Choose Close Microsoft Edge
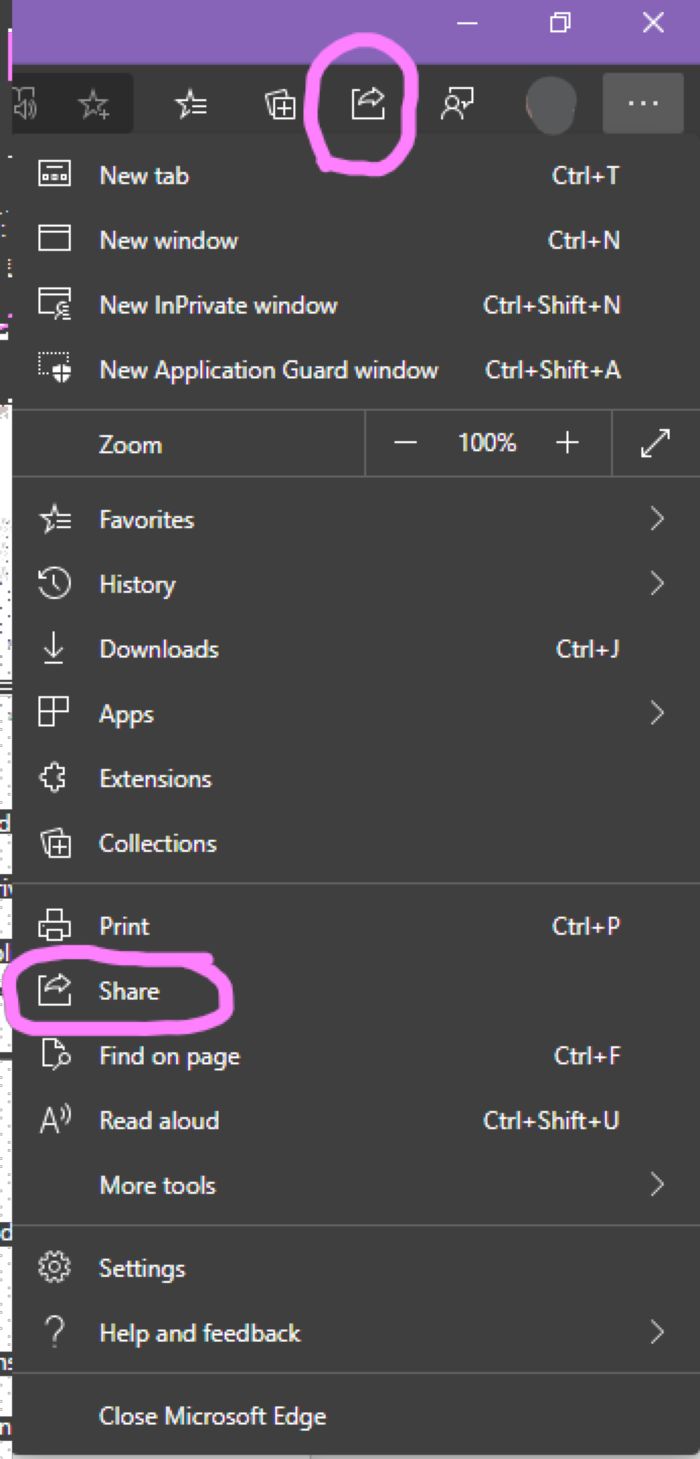 [212, 1416]
